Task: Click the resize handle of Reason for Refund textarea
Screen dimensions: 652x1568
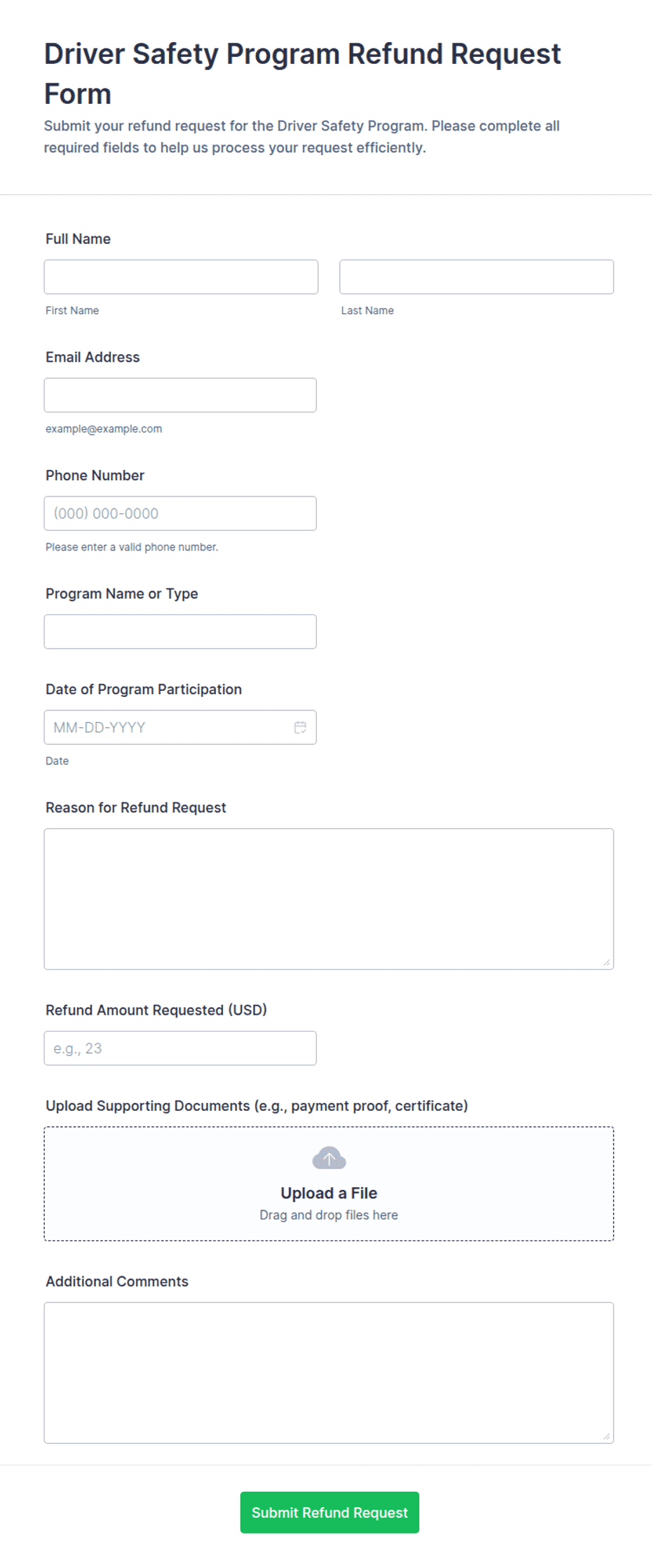Action: [606, 962]
